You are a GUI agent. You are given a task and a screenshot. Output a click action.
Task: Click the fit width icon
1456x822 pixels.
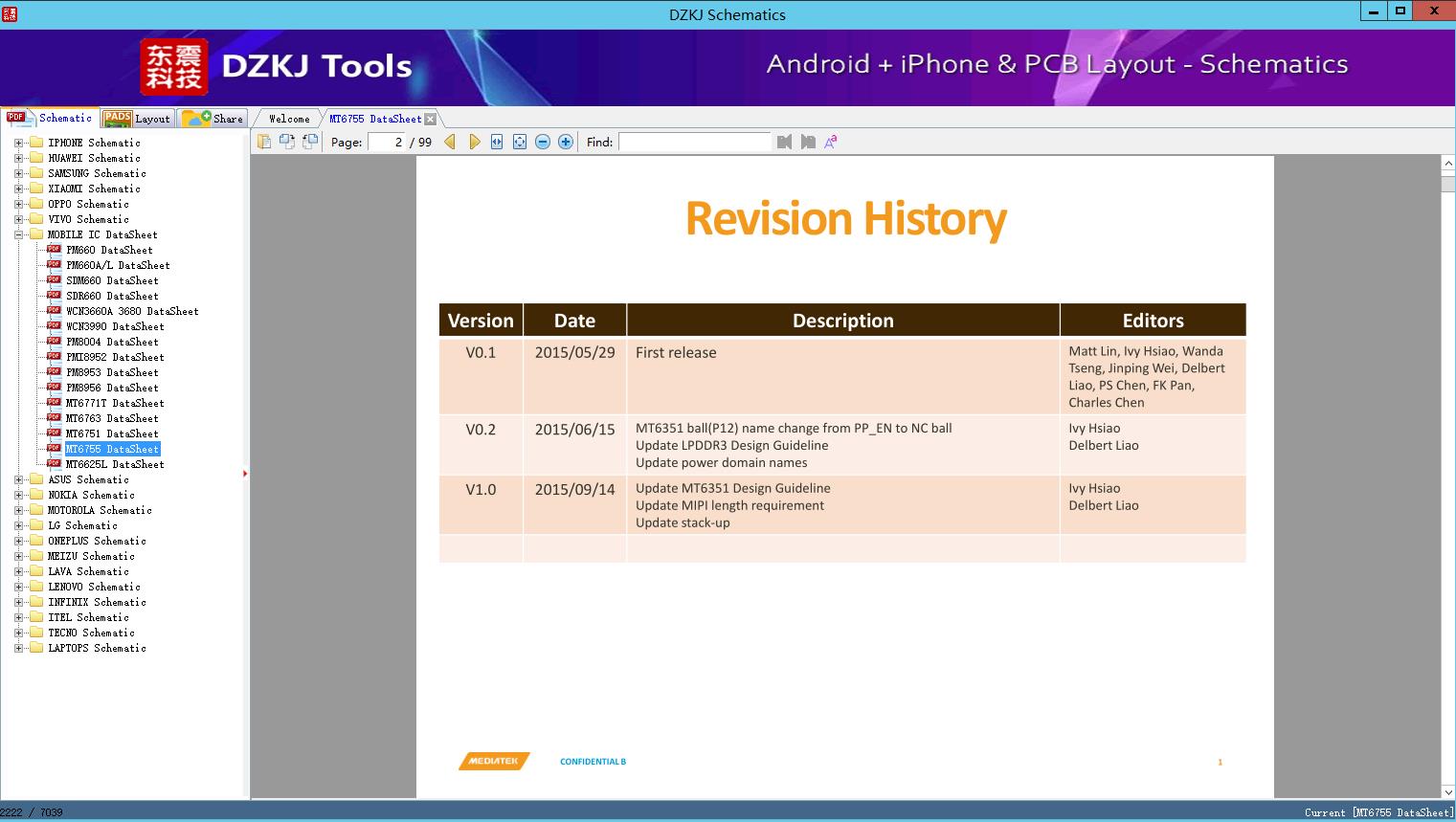click(x=497, y=142)
